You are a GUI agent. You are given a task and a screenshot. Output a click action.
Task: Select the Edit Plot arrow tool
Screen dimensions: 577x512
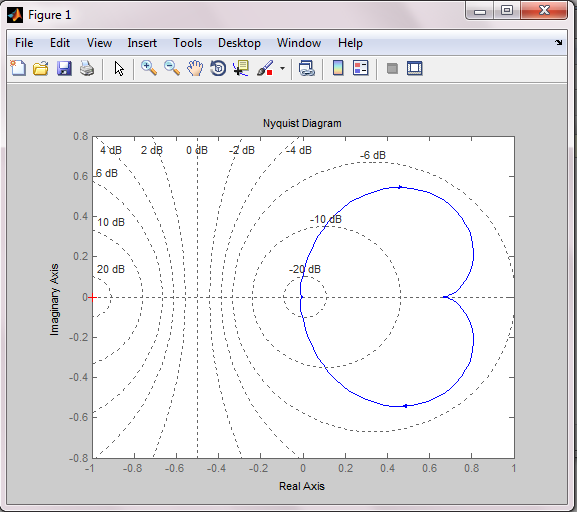point(119,68)
